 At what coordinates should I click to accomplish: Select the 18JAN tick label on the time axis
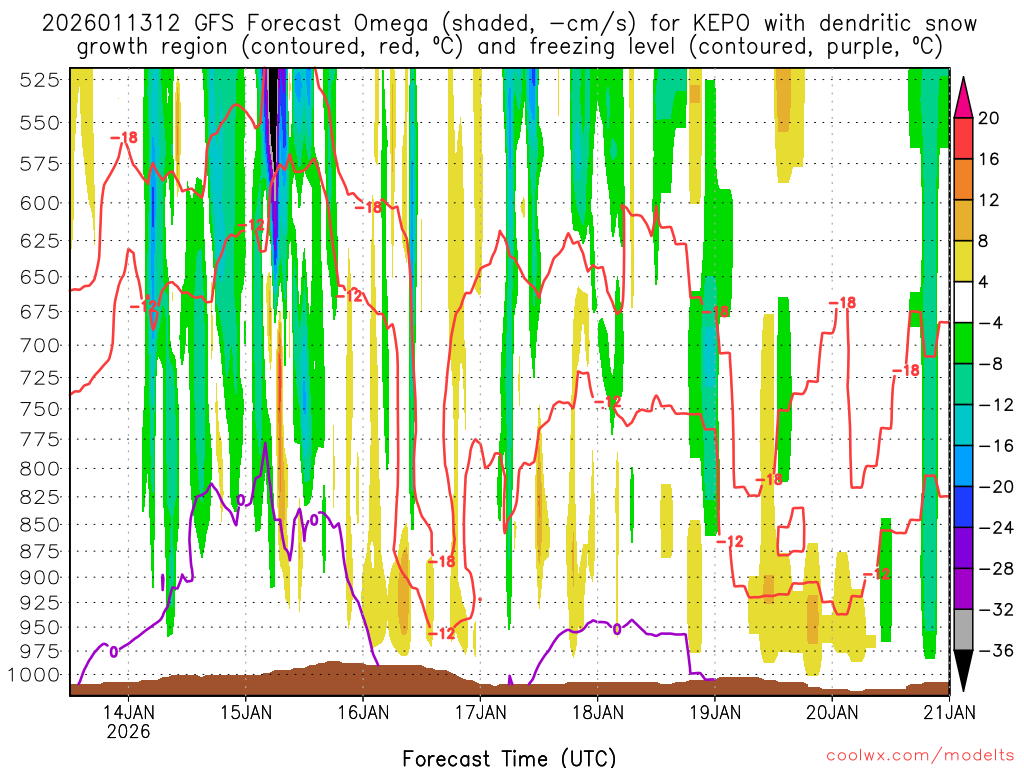[597, 712]
